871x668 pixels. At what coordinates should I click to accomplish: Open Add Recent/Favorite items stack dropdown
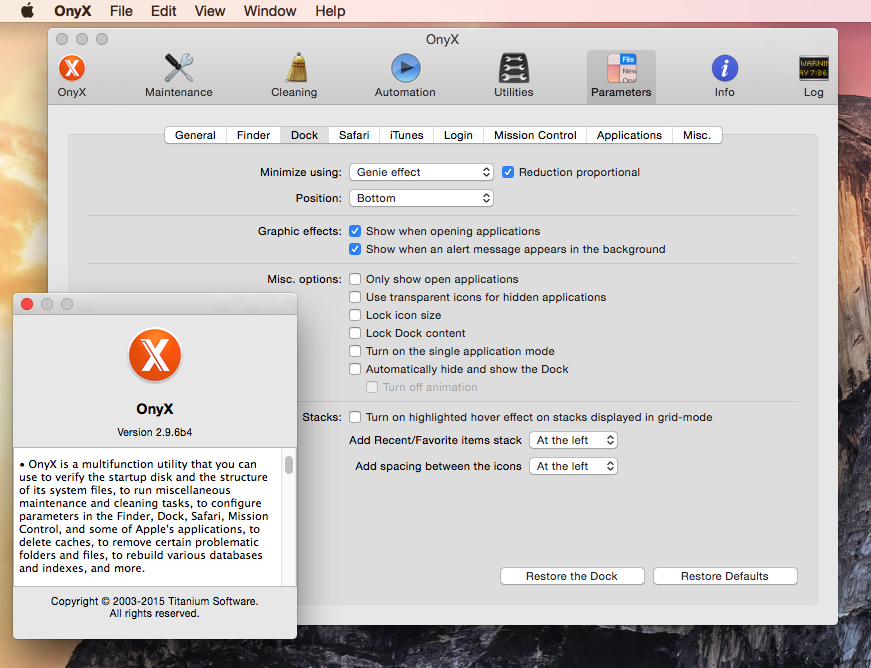click(x=573, y=440)
